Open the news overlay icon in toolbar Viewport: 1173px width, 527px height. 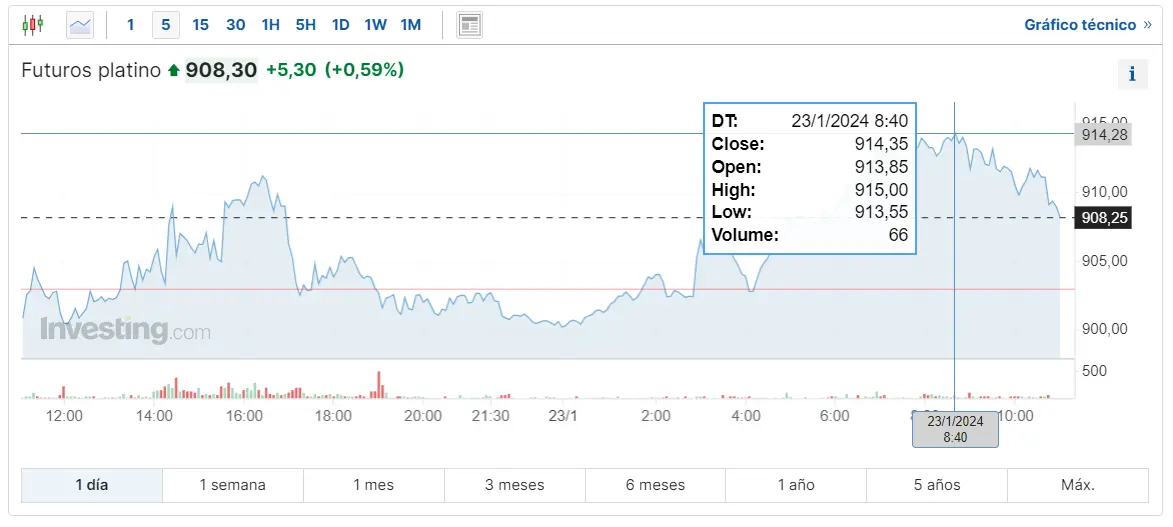point(469,25)
